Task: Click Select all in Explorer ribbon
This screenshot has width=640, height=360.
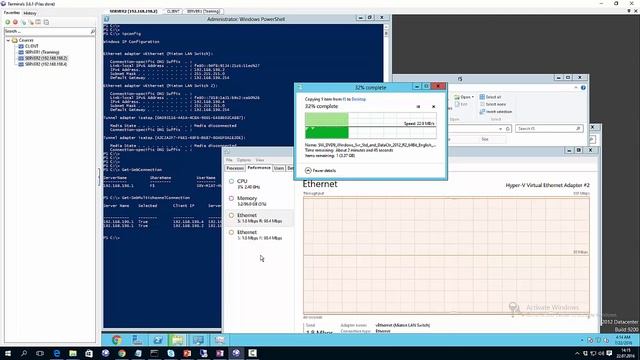Action: [490, 97]
